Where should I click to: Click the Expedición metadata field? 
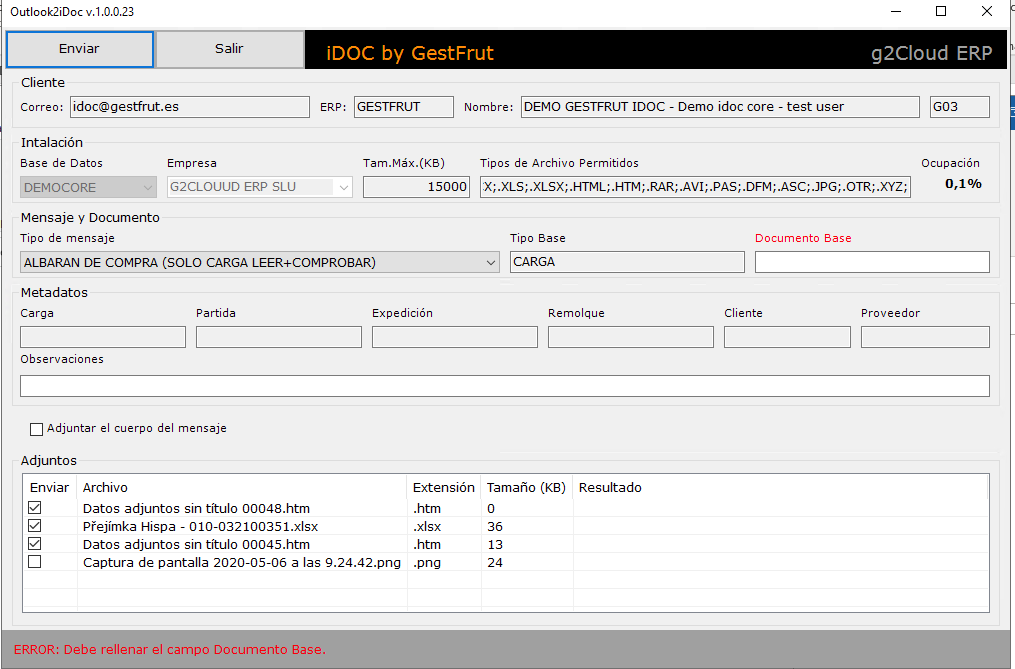click(454, 337)
